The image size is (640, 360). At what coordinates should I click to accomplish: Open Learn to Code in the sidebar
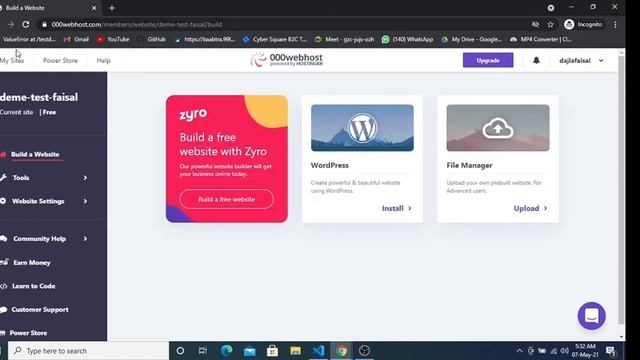[x=33, y=286]
